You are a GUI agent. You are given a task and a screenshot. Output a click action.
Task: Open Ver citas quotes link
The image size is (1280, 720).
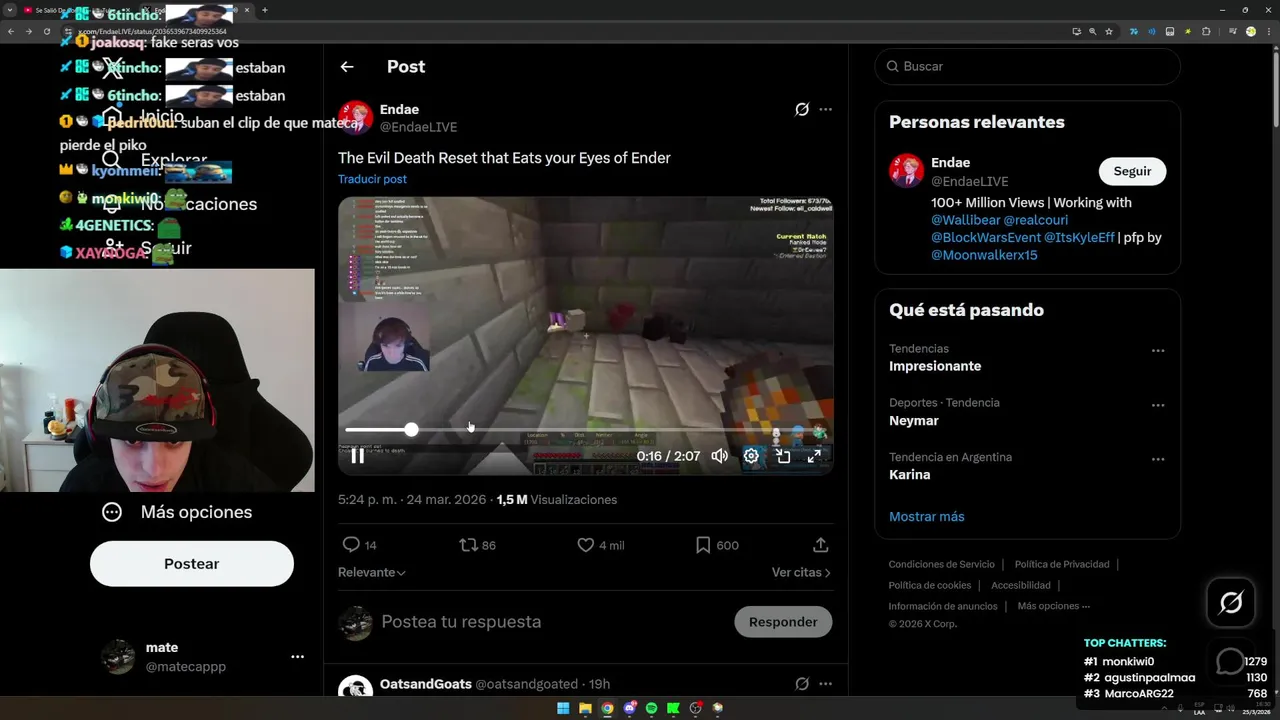click(801, 572)
